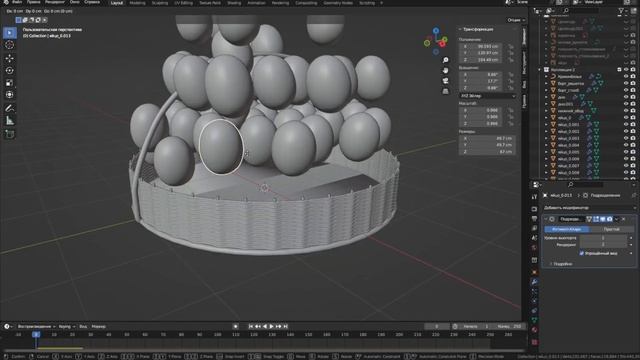Image resolution: width=640 pixels, height=360 pixels.
Task: Toggle modifier show-in-render camera icon
Action: tap(609, 219)
